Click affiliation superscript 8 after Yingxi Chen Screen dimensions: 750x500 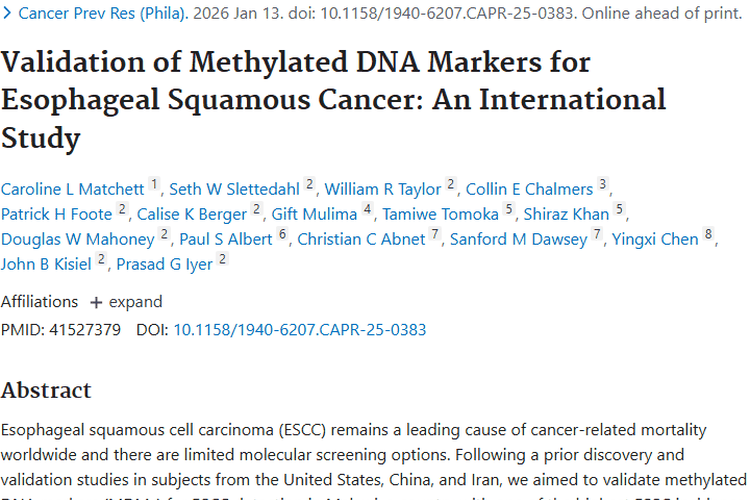click(709, 235)
